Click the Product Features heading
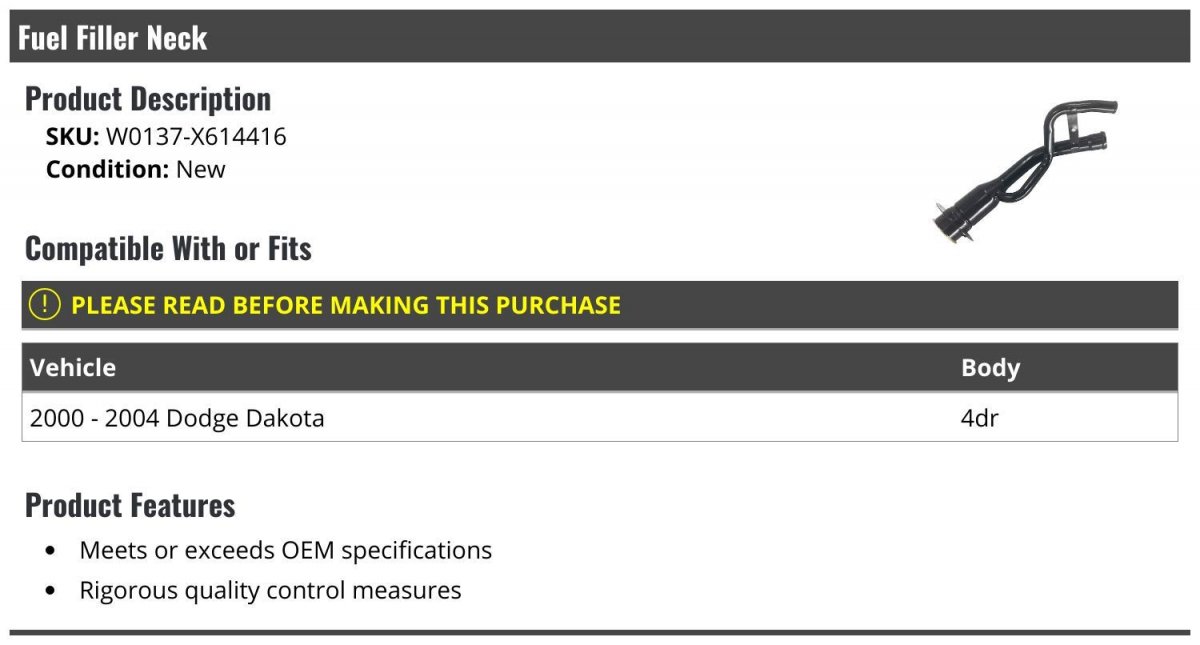1200x645 pixels. coord(130,505)
